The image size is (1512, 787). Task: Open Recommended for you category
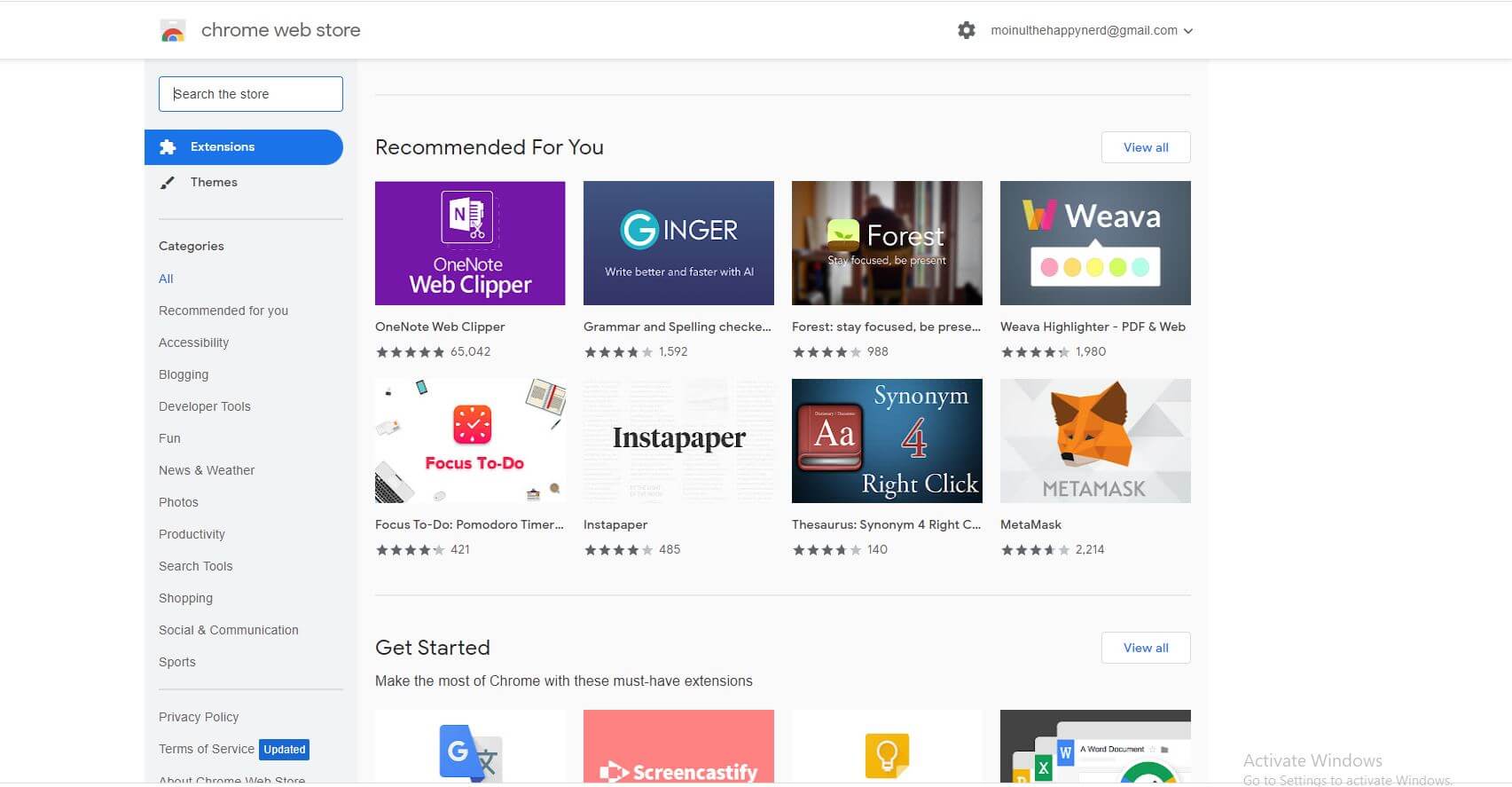tap(223, 311)
